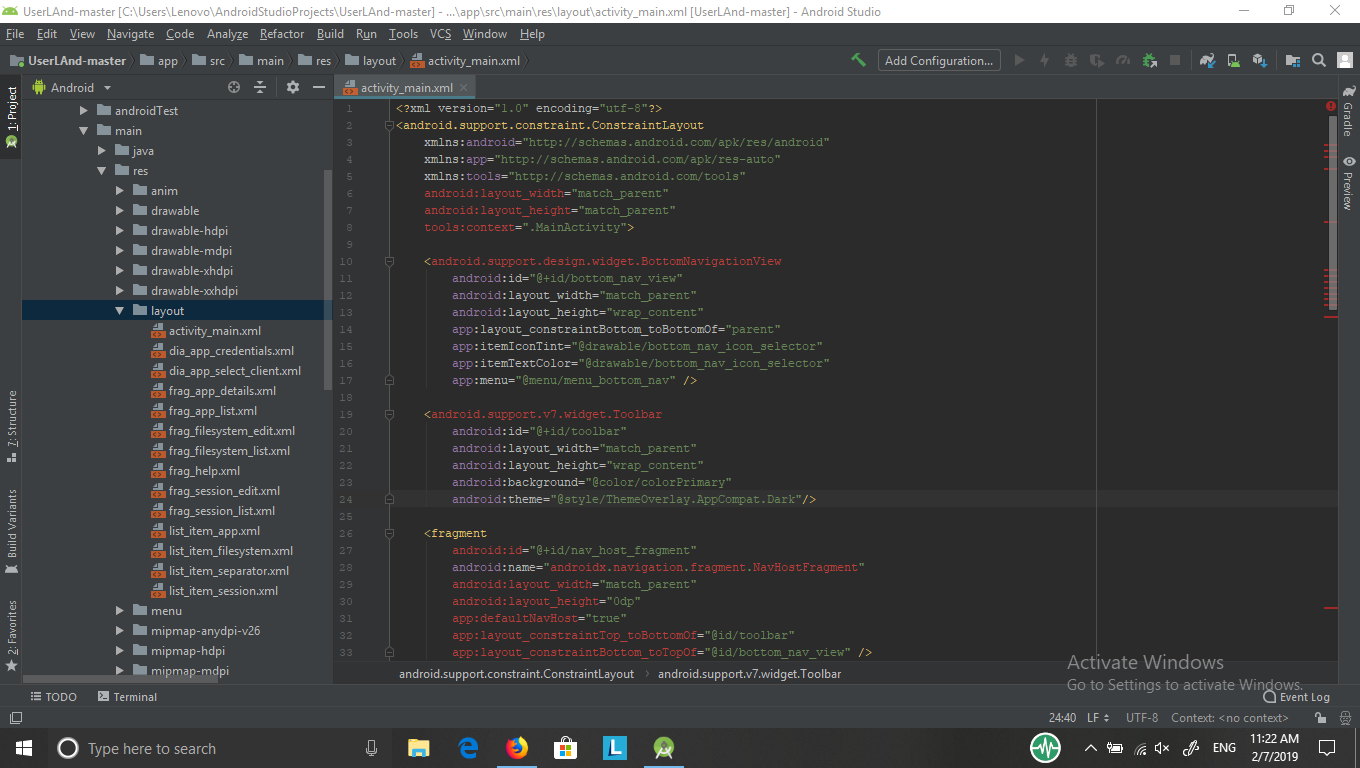
Task: Click the Debug bug icon in toolbar
Action: click(x=1070, y=61)
